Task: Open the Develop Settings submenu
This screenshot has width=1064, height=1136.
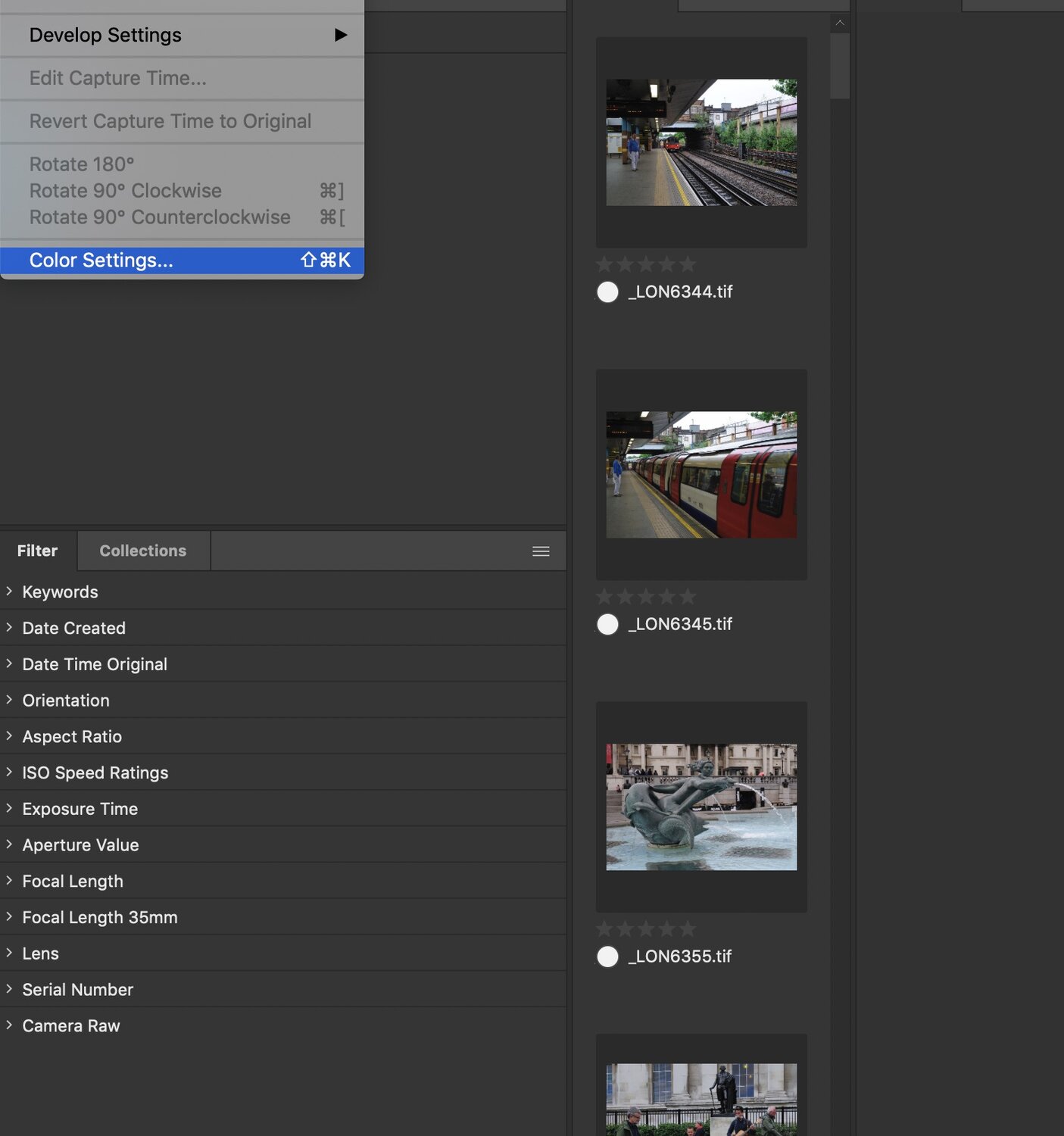Action: tap(105, 35)
